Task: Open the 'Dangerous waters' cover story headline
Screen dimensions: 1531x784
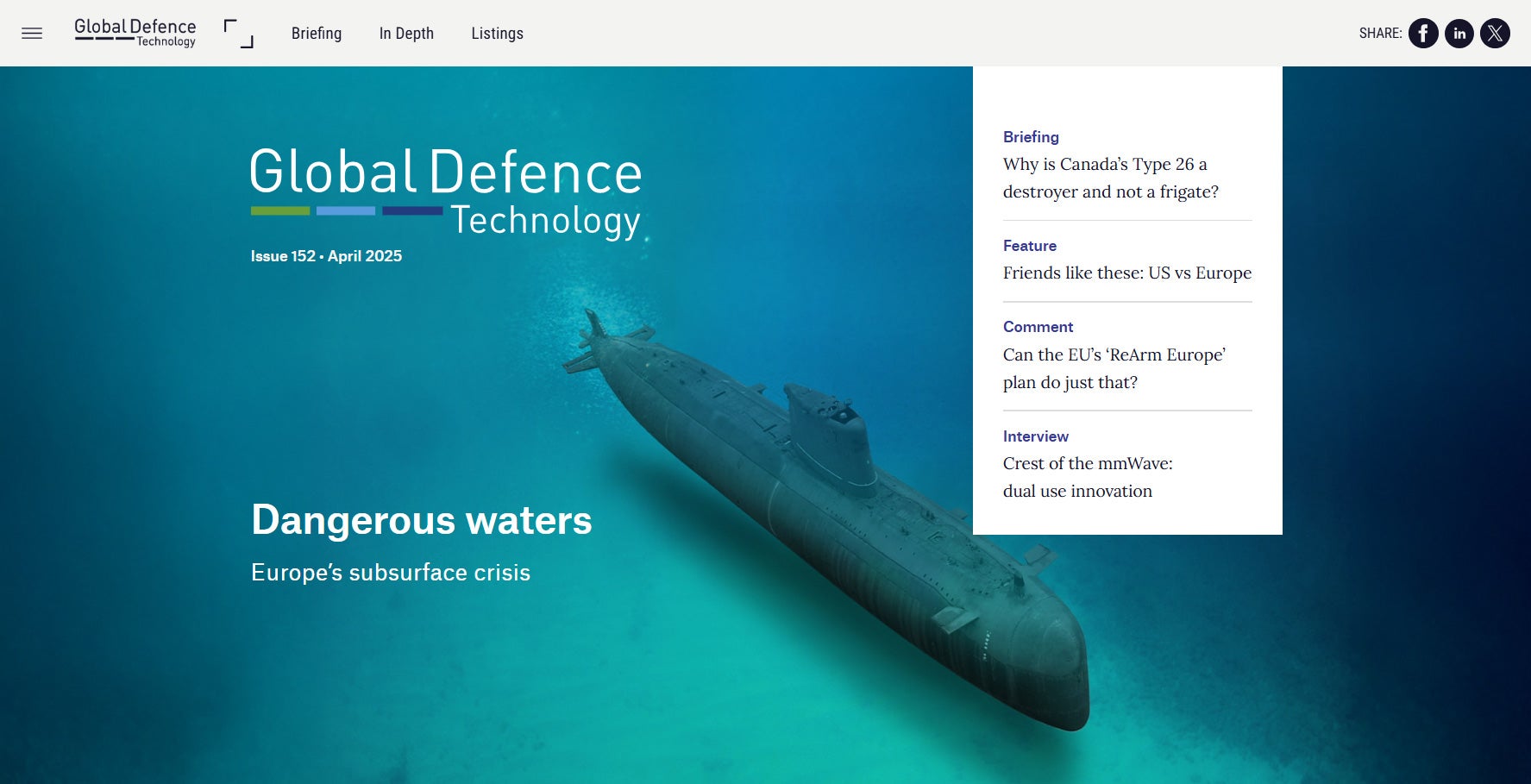Action: [421, 520]
